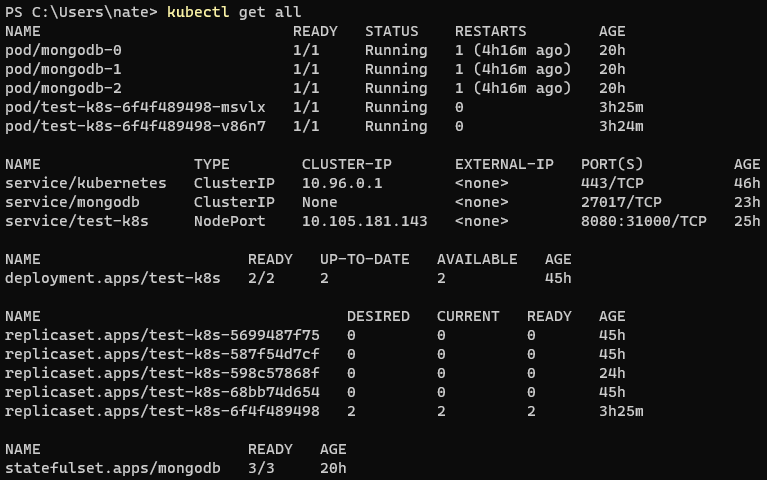Select pod/test-k8s-6f4f489498-msvlx name

pyautogui.click(x=135, y=108)
